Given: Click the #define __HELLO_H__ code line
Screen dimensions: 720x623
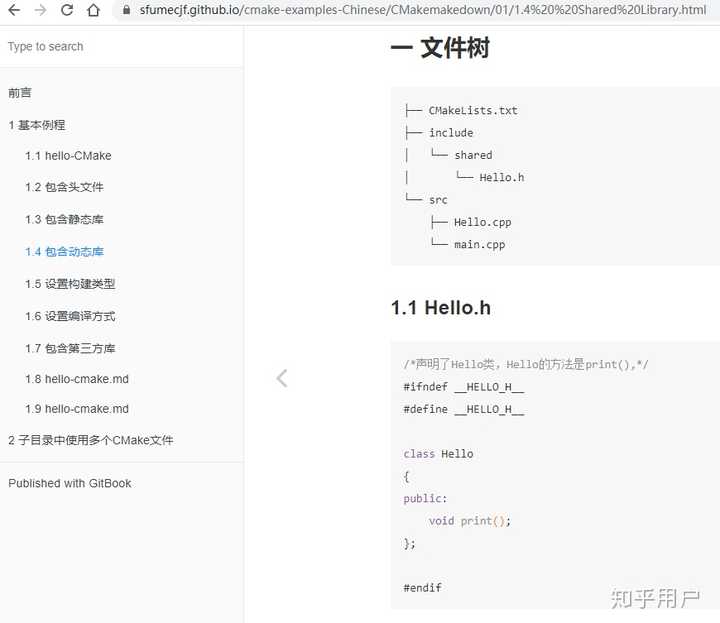Looking at the screenshot, I should [x=463, y=410].
